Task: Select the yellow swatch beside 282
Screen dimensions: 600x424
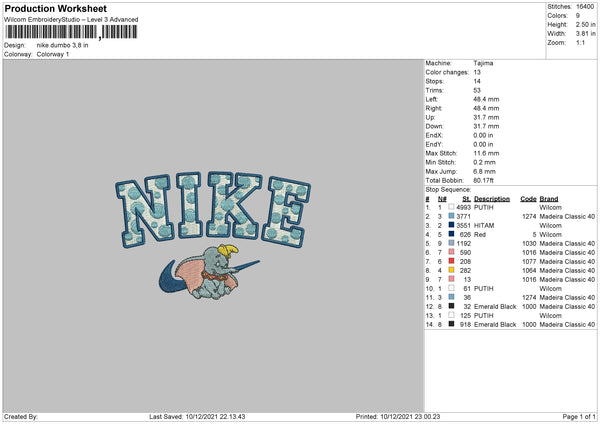Action: point(452,270)
